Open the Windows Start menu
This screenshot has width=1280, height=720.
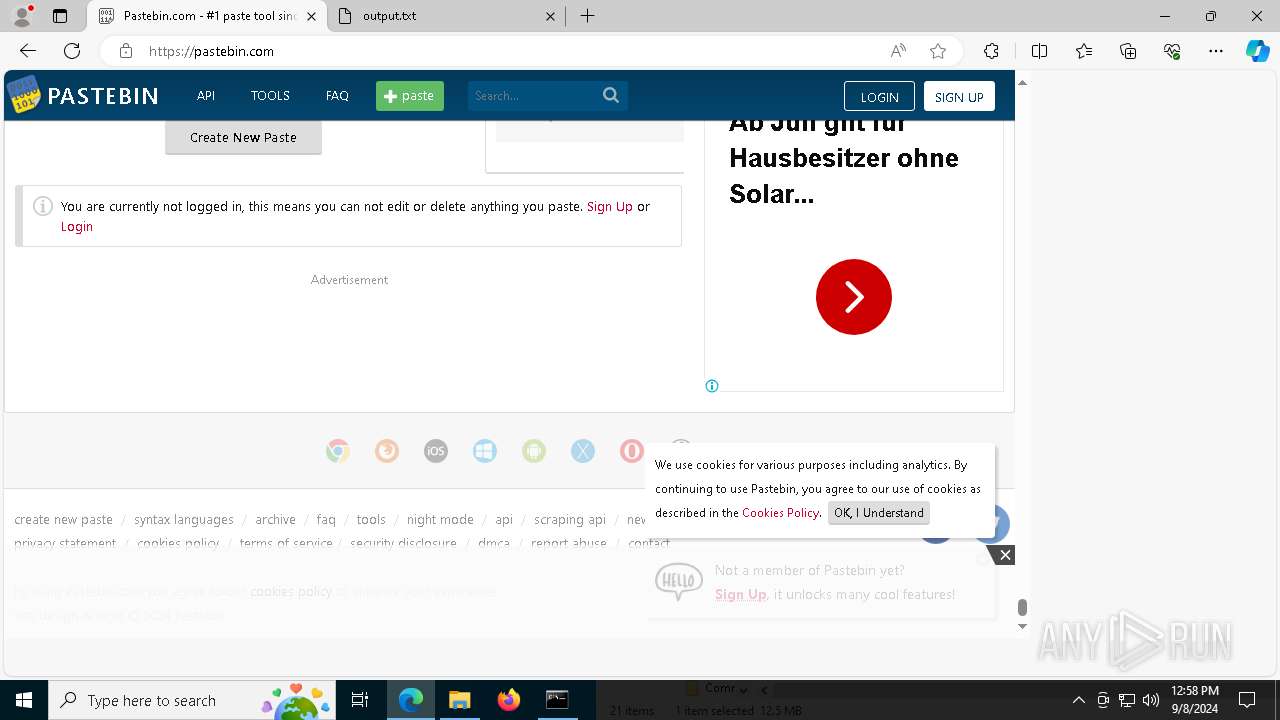[24, 700]
